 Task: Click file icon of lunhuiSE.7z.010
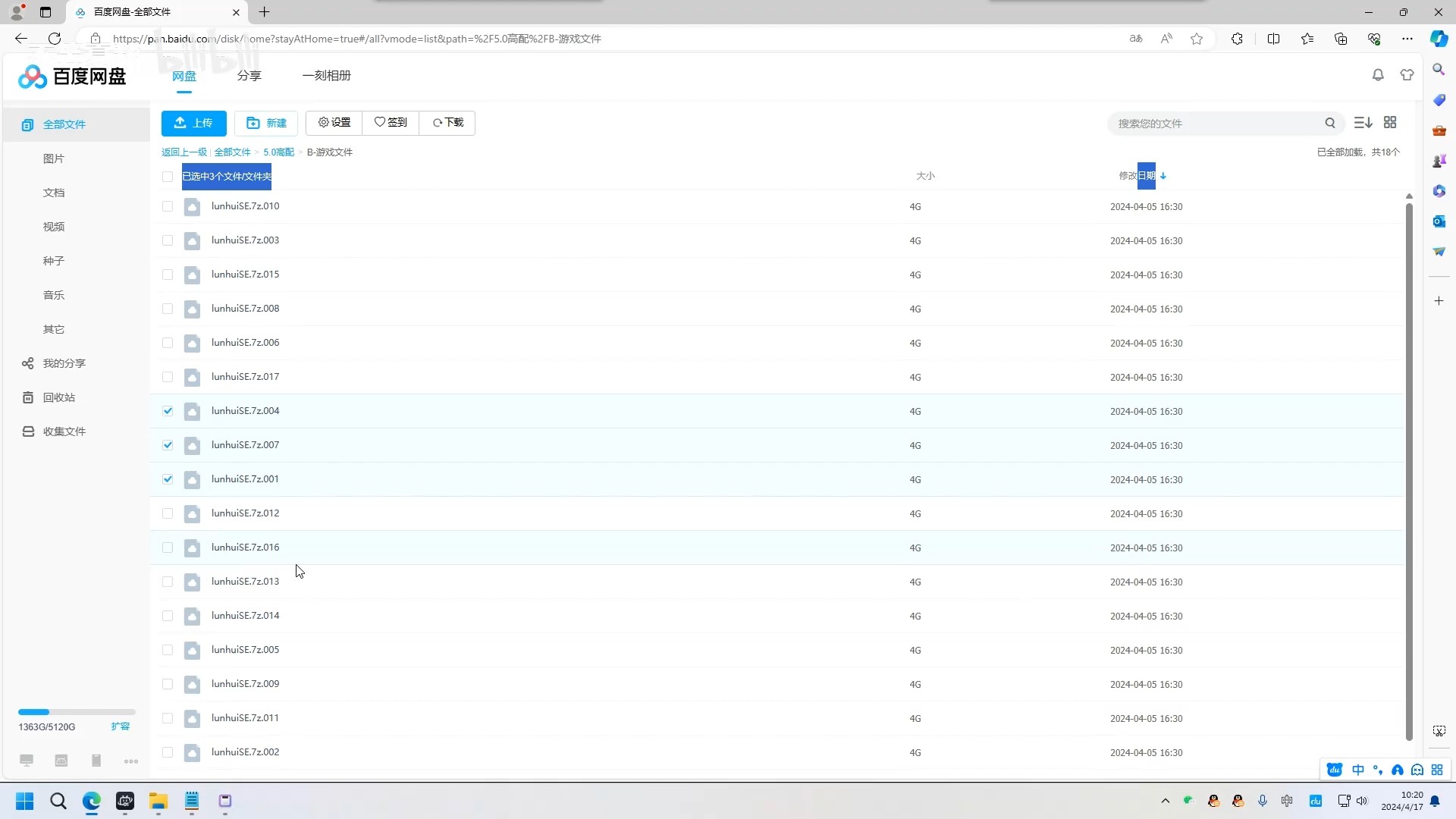pyautogui.click(x=192, y=206)
